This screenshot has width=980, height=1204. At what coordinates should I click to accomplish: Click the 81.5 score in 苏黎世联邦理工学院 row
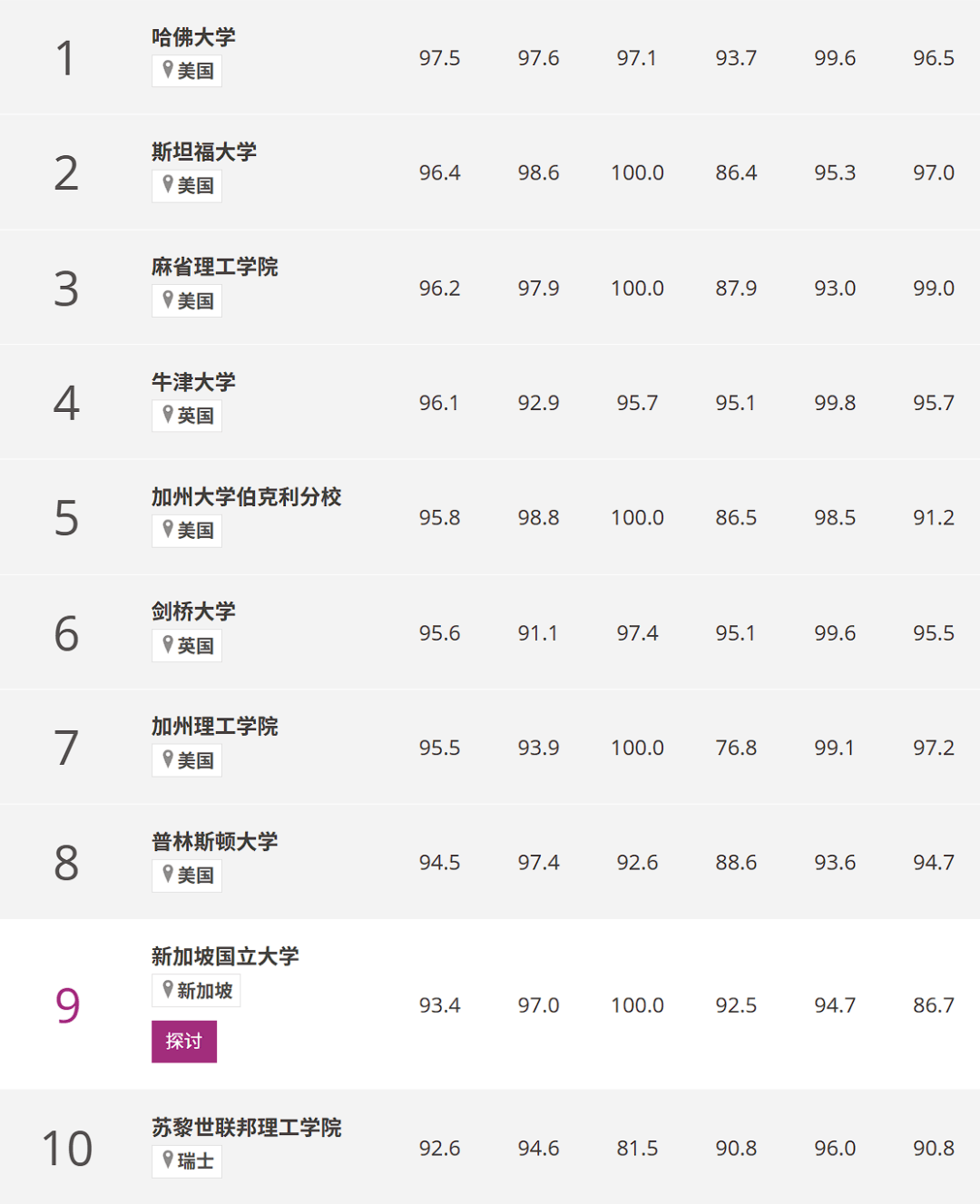pos(637,1149)
